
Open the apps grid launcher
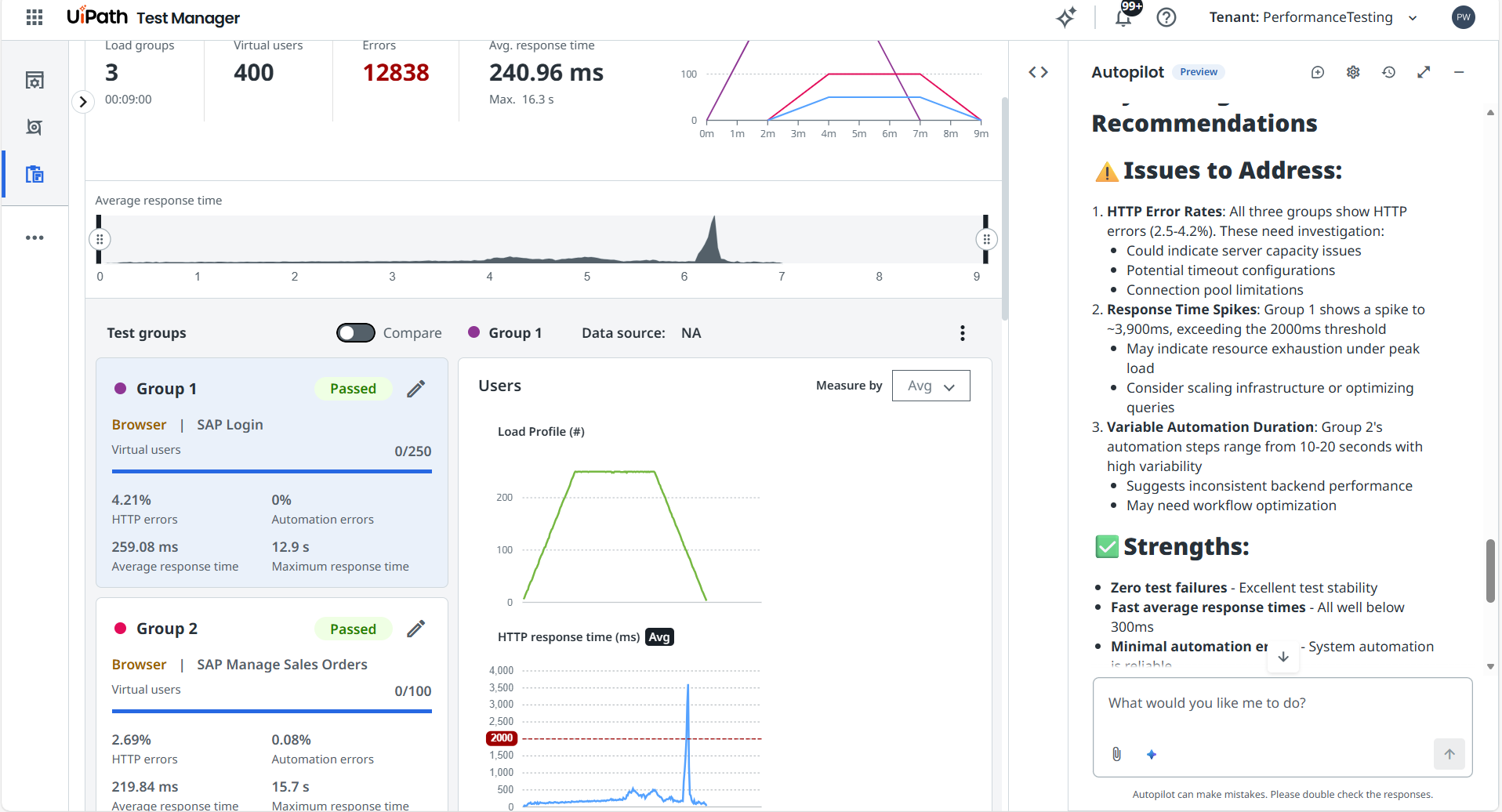click(x=34, y=17)
